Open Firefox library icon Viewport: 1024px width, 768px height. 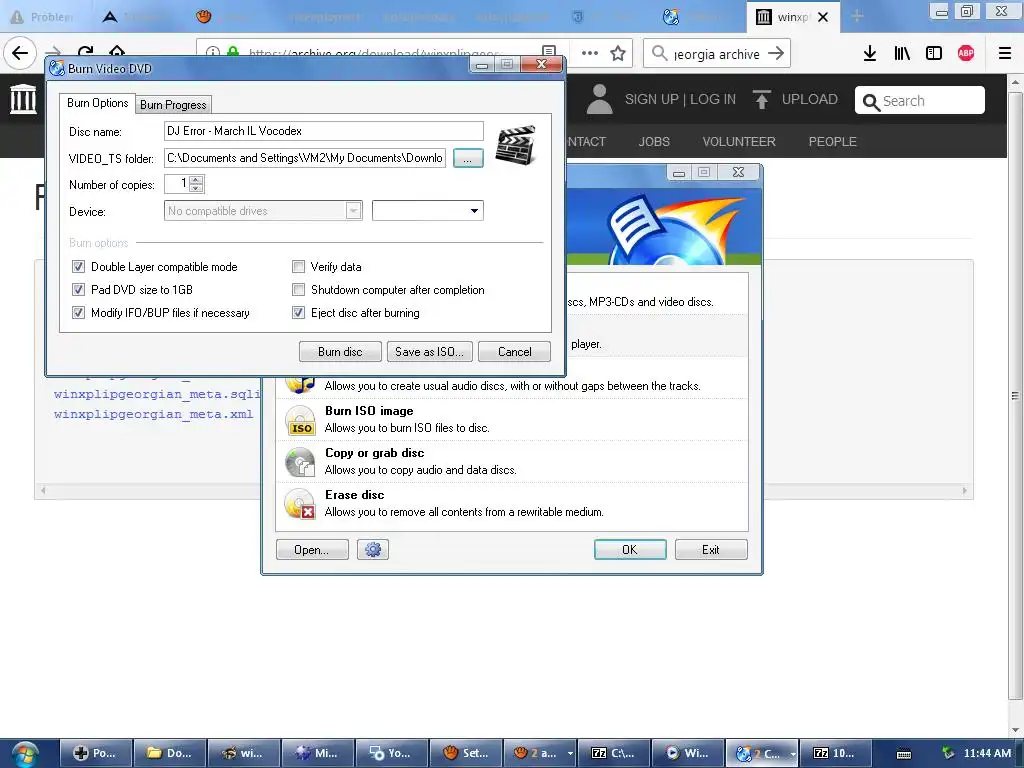[x=902, y=54]
